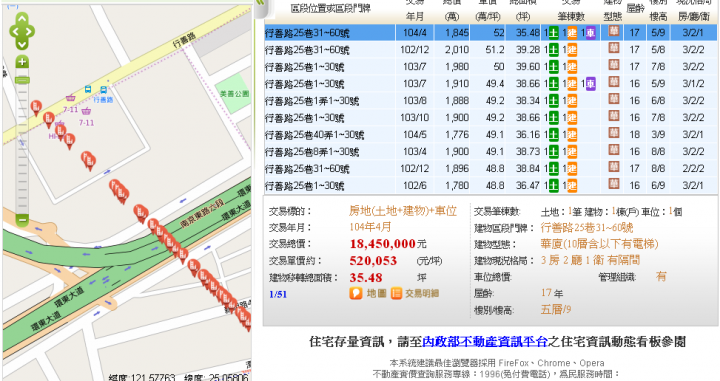This screenshot has height=381, width=720.
Task: Click the 華 building type icon in the 1,776 row
Action: pyautogui.click(x=613, y=133)
